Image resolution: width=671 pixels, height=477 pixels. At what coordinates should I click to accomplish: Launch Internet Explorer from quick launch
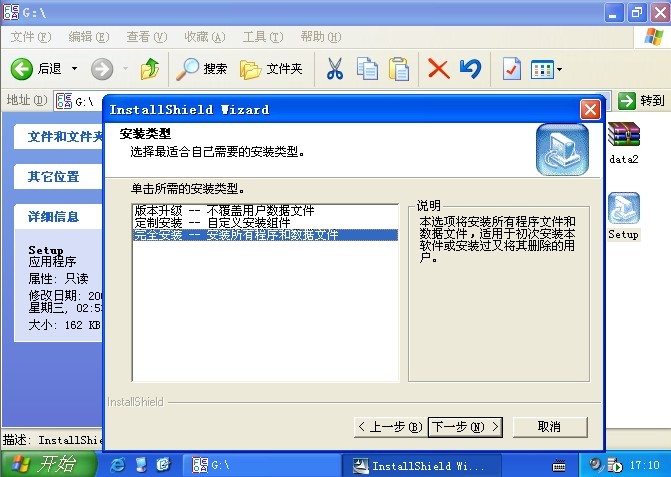point(118,465)
